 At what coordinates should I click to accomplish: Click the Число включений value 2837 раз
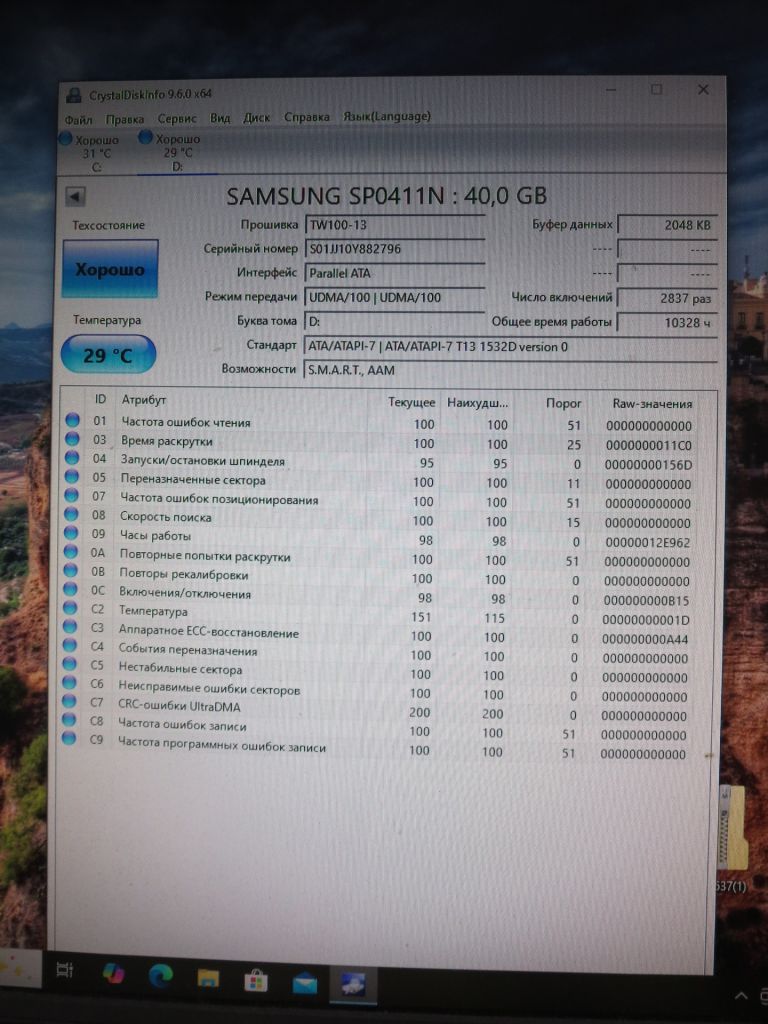click(667, 298)
